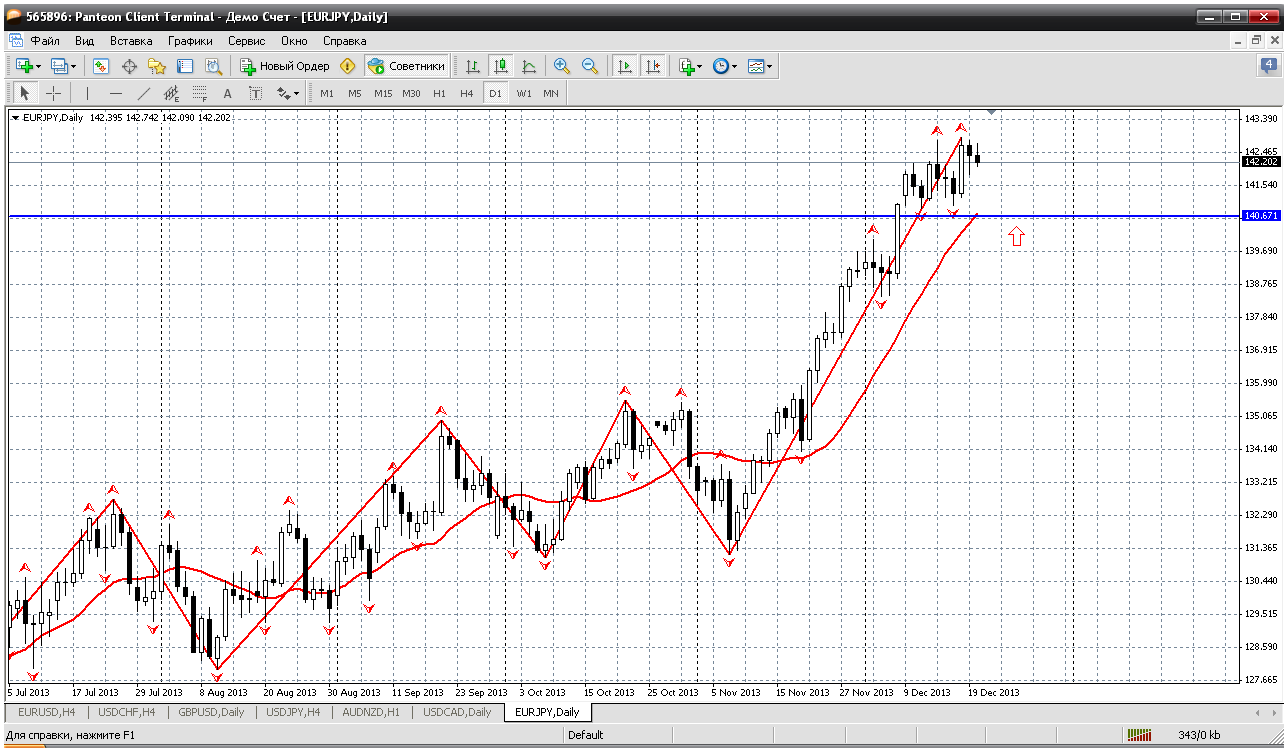This screenshot has width=1288, height=748.
Task: Toggle the chart shift button
Action: (x=653, y=66)
